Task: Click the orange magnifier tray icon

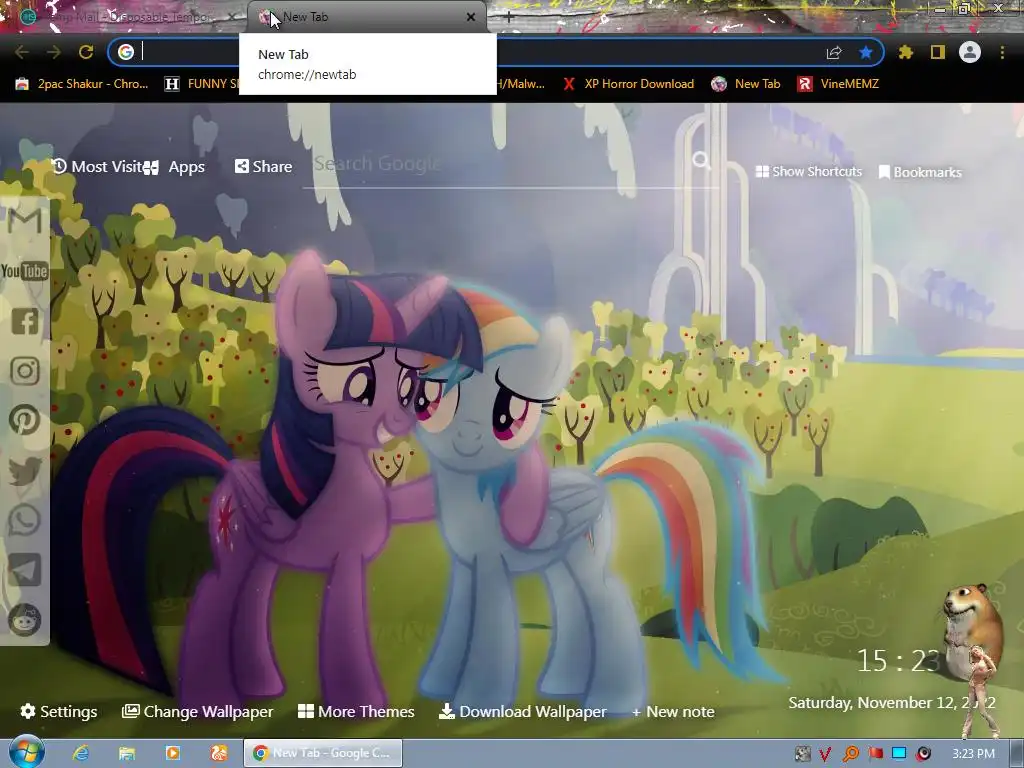Action: (850, 754)
